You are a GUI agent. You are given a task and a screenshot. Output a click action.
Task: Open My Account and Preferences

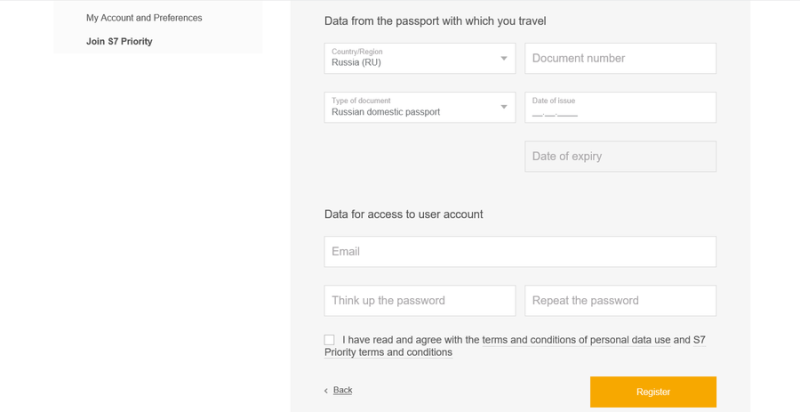pos(144,18)
